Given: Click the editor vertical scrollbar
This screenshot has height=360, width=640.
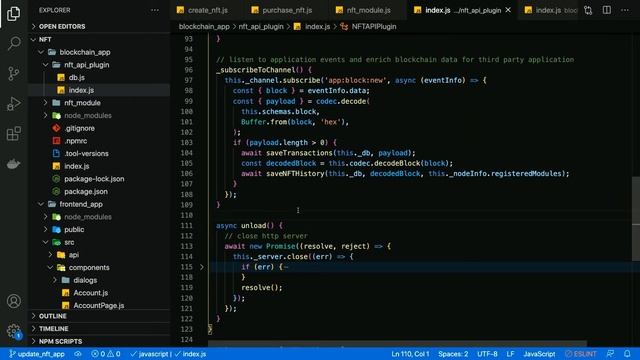Looking at the screenshot, I should click(x=636, y=218).
